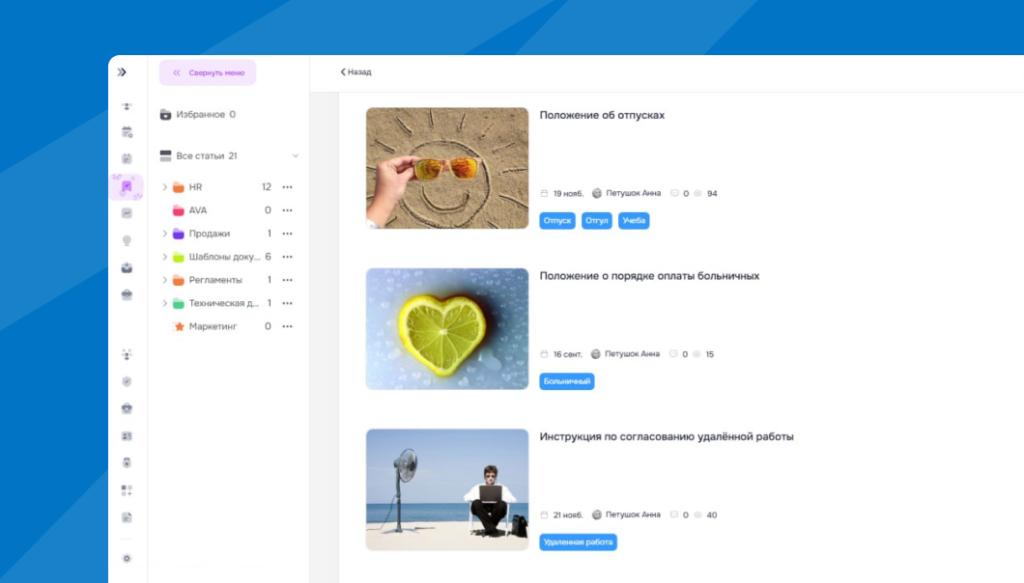Expand the Регламенты folder arrow
1024x583 pixels.
click(164, 280)
